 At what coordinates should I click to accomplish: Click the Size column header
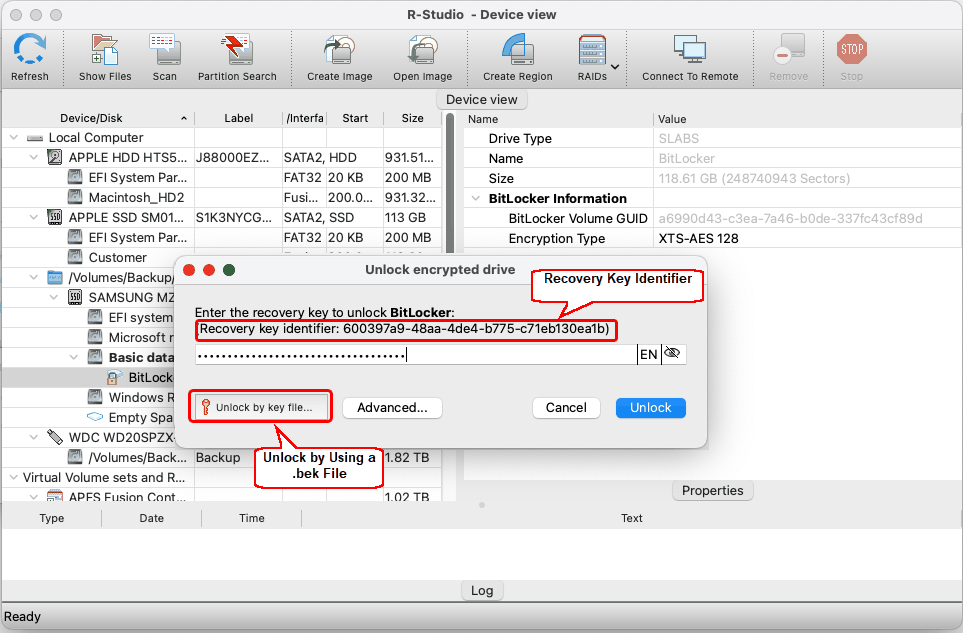coord(412,118)
